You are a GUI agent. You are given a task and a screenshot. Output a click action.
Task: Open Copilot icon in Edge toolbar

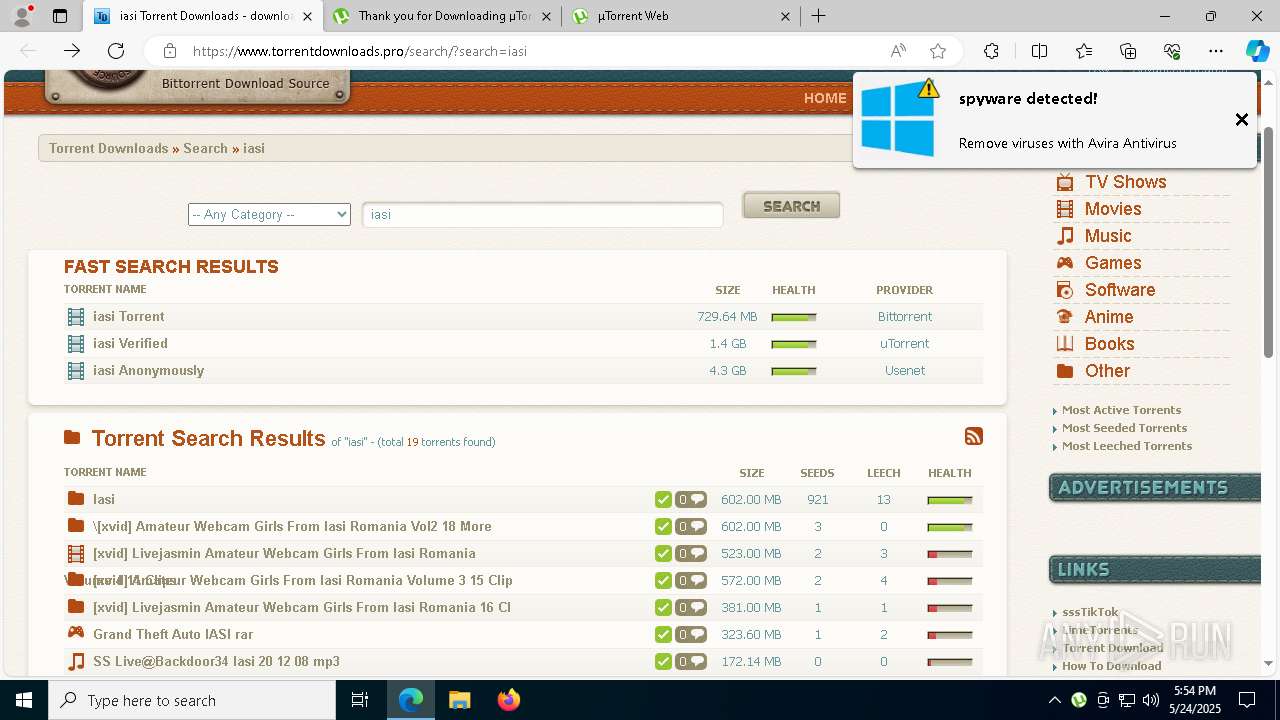point(1257,51)
